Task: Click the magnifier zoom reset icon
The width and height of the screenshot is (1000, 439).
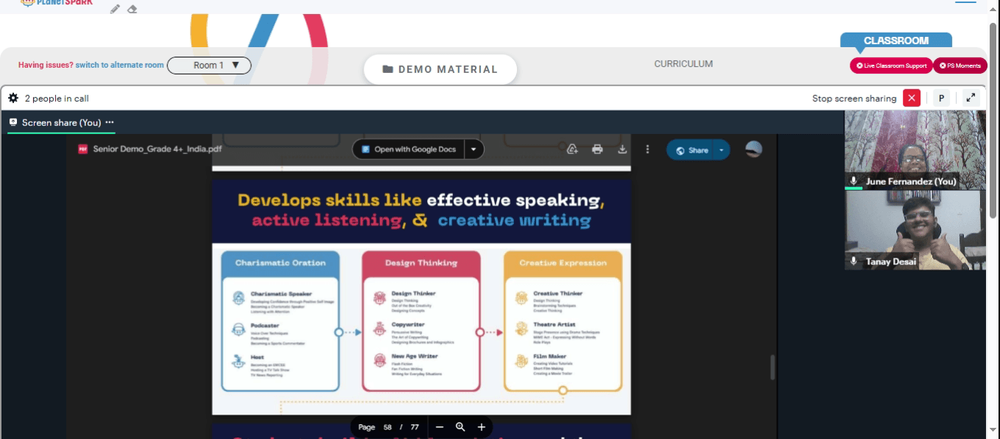Action: point(460,427)
